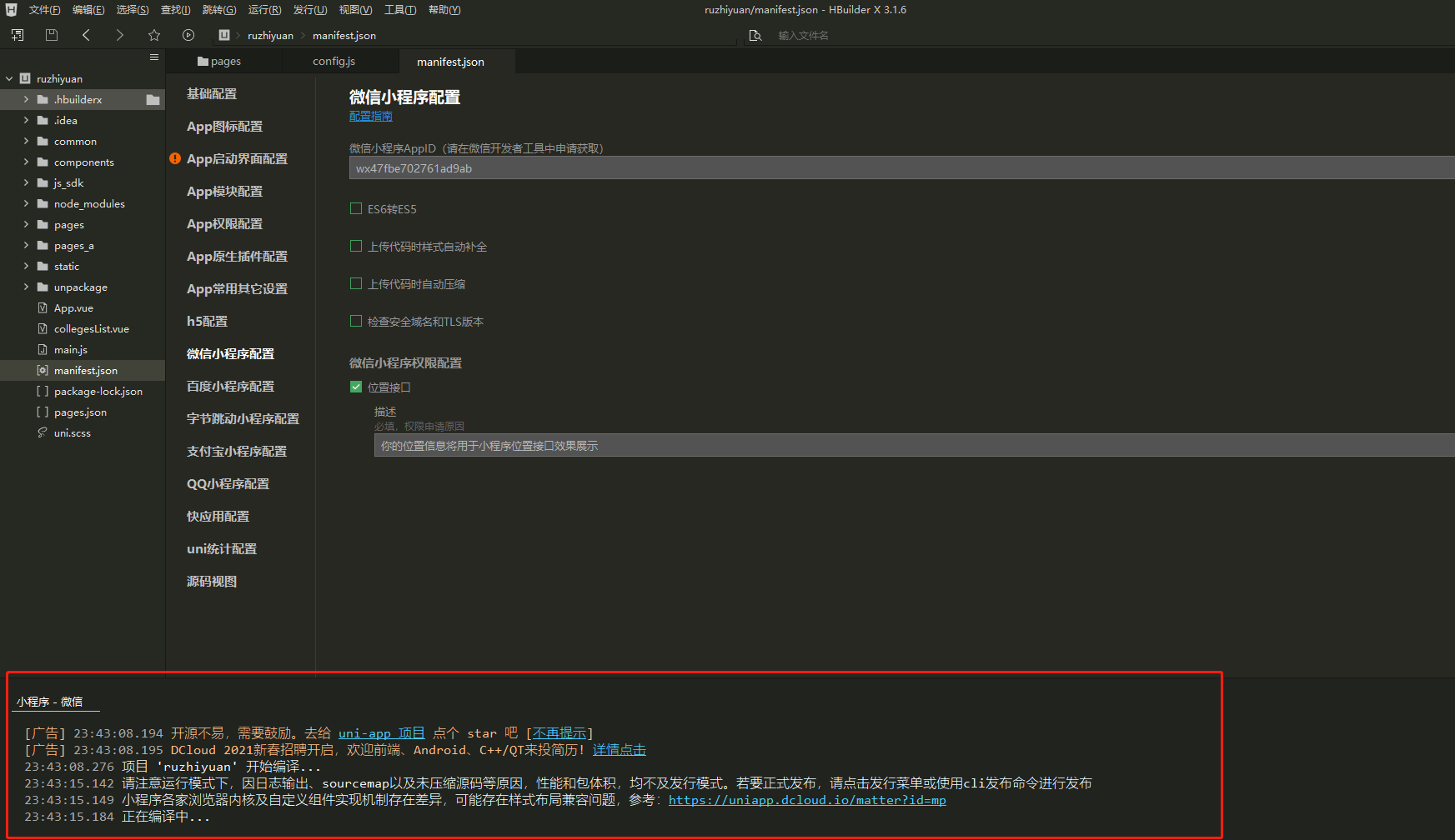Open the 帮助(Y) menu
Screen dimensions: 1455x840
[444, 10]
